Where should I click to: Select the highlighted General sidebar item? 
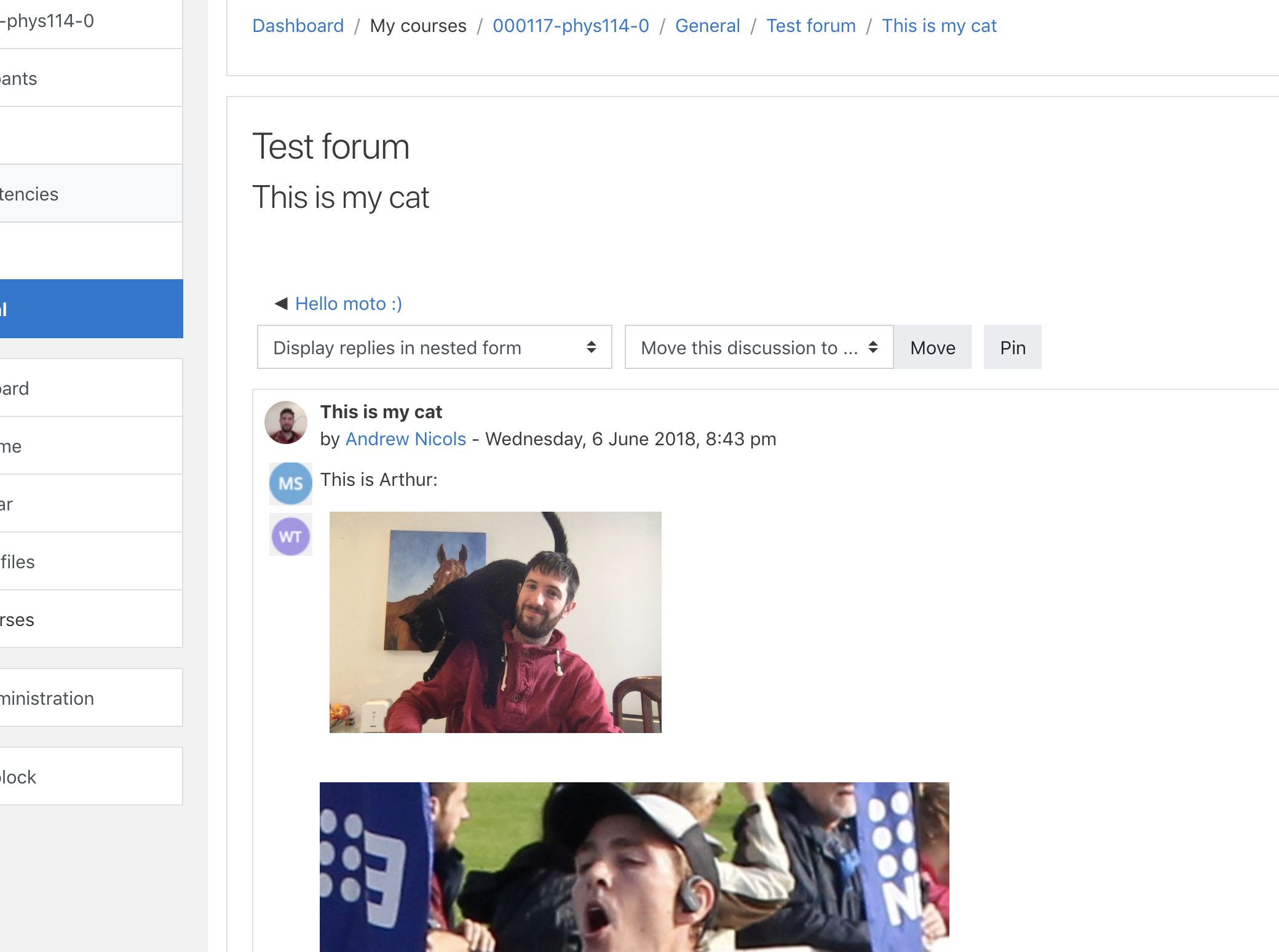click(x=91, y=309)
